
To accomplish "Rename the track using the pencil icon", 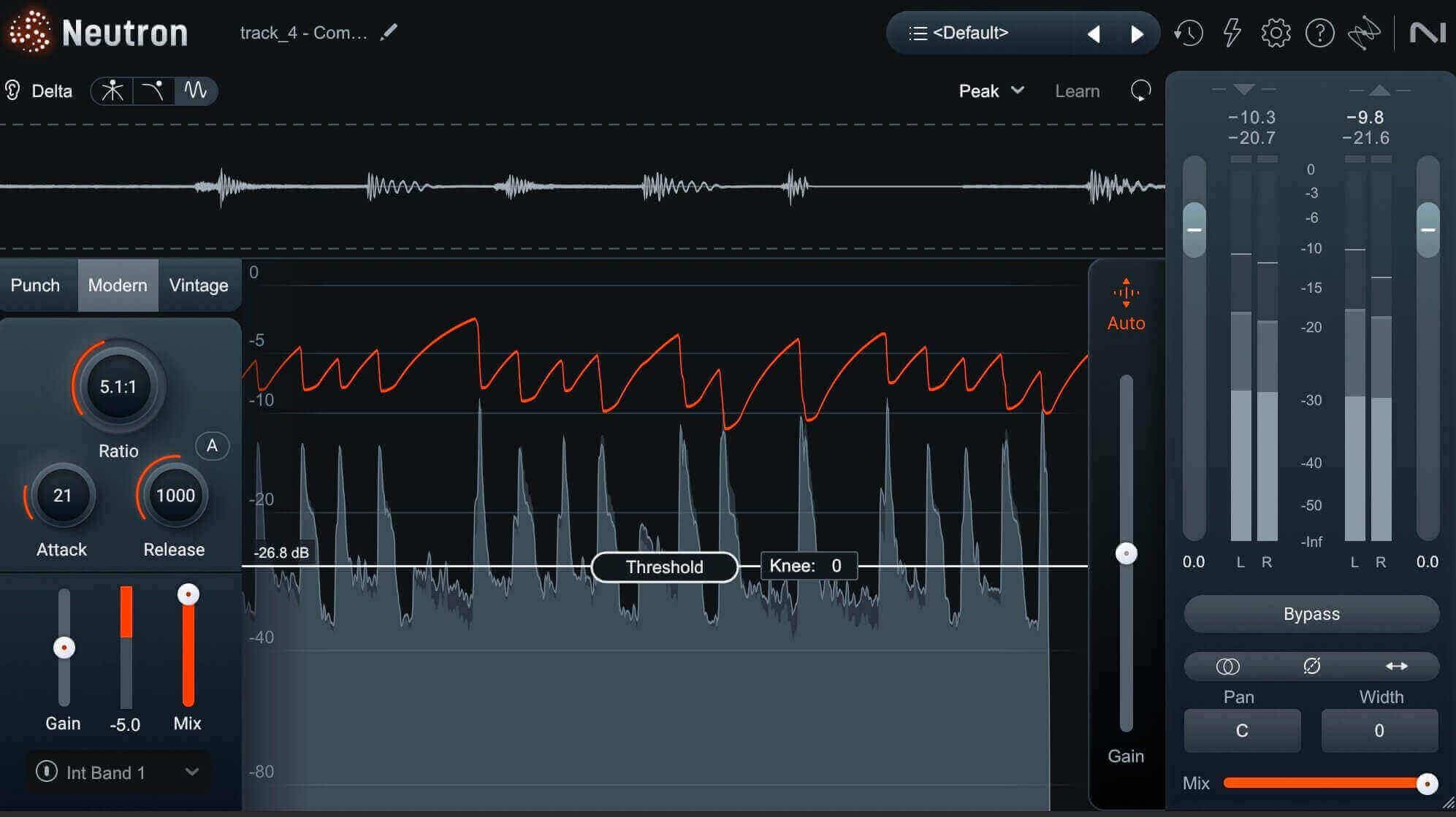I will pos(389,32).
